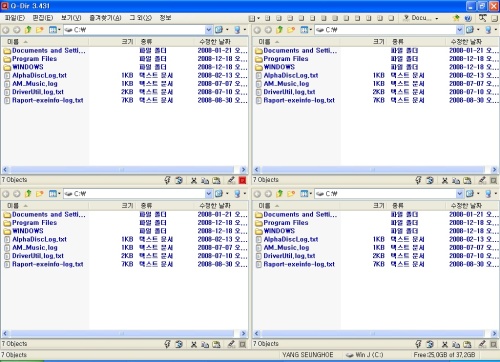
Task: Create new folder in bottom-right pane
Action: pyautogui.click(x=291, y=194)
